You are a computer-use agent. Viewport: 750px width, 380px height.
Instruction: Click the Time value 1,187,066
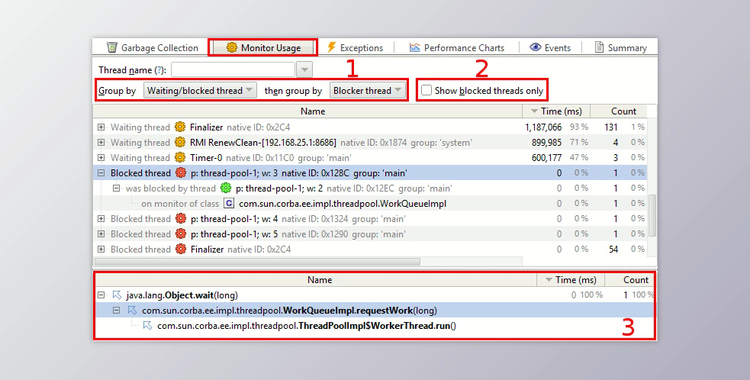(x=543, y=127)
